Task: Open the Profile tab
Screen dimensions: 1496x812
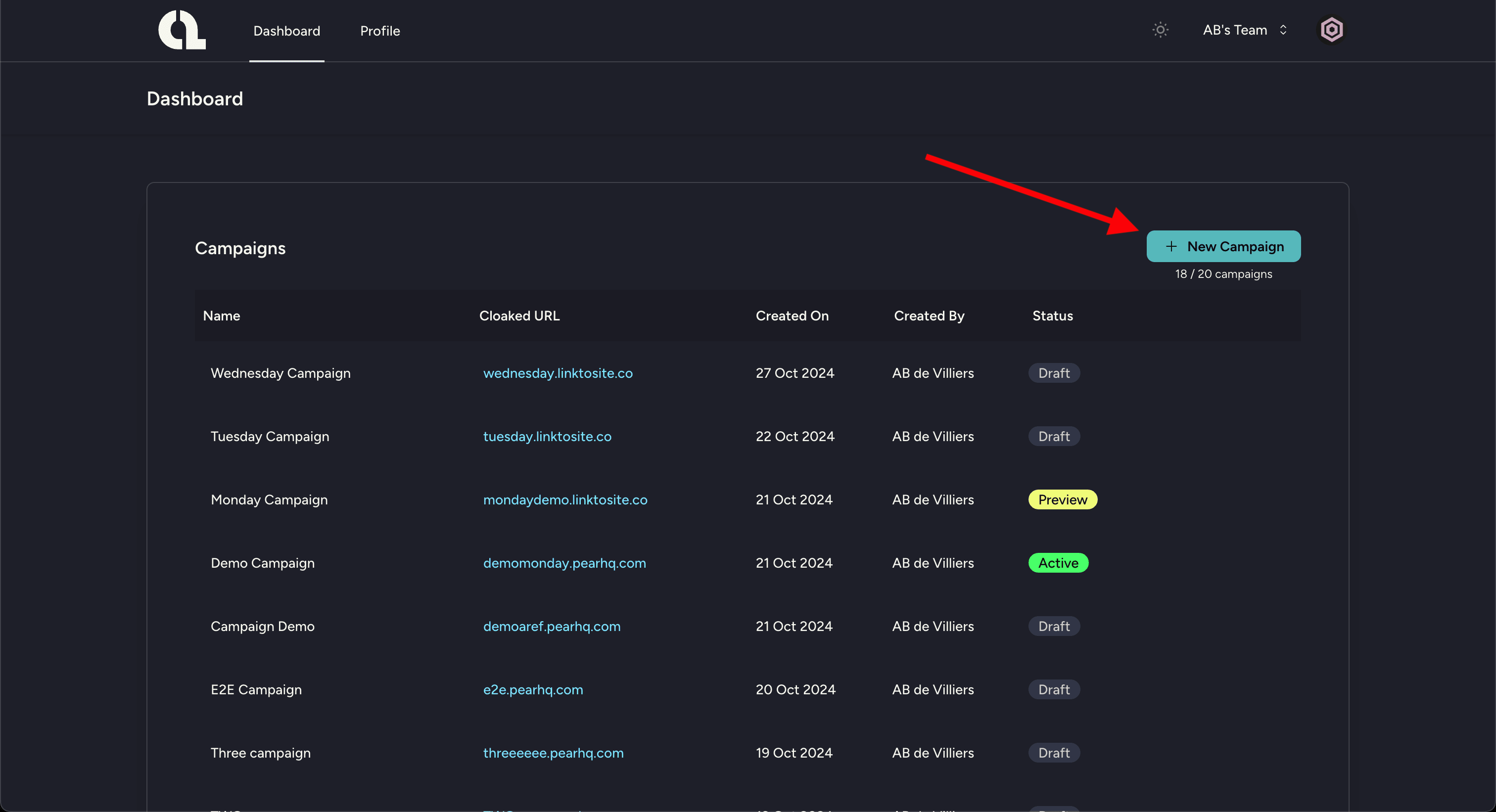Action: pos(380,31)
